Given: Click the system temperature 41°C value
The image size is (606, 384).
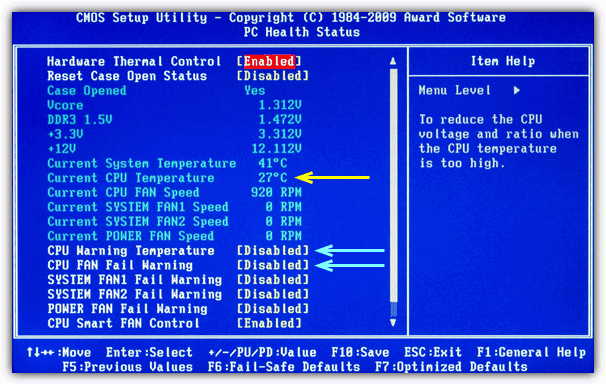Looking at the screenshot, I should (272, 163).
